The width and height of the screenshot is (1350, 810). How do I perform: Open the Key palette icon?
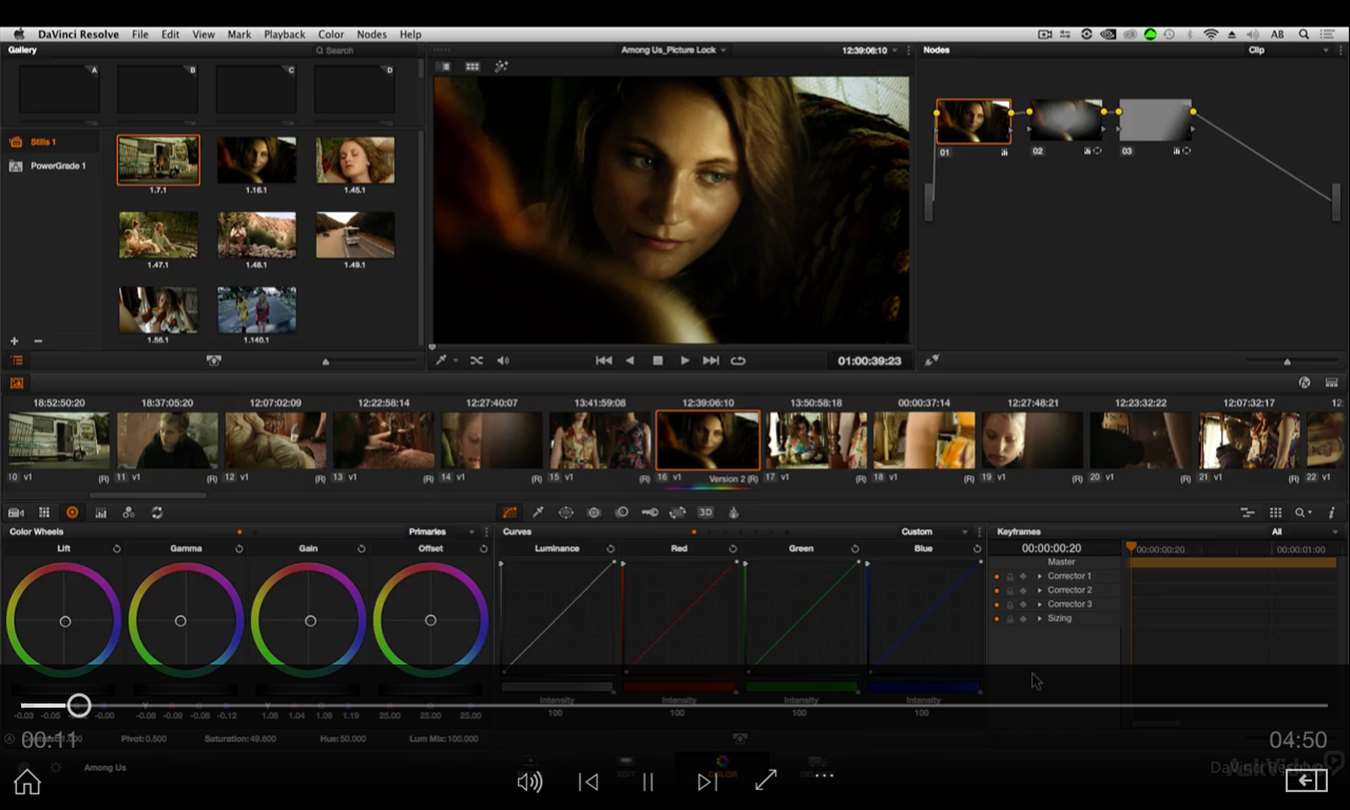pos(650,512)
